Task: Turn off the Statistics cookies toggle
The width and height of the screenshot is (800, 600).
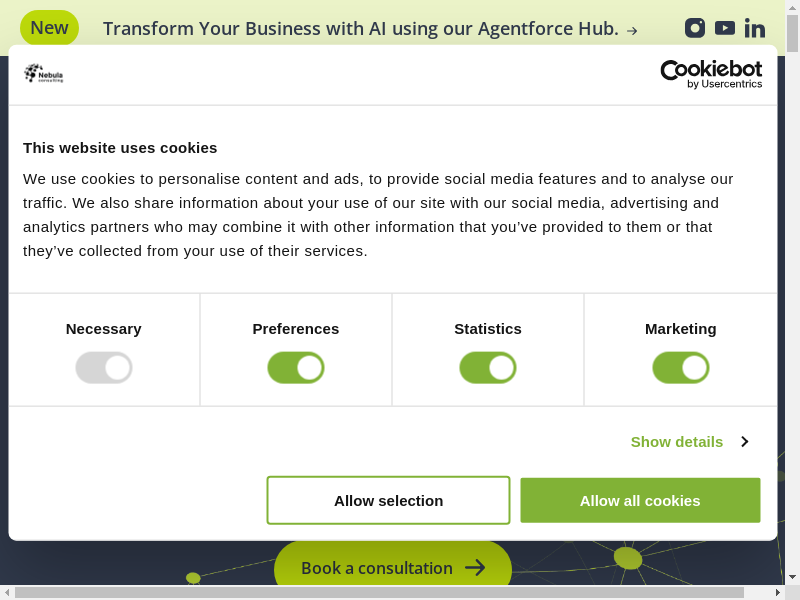Action: tap(488, 368)
